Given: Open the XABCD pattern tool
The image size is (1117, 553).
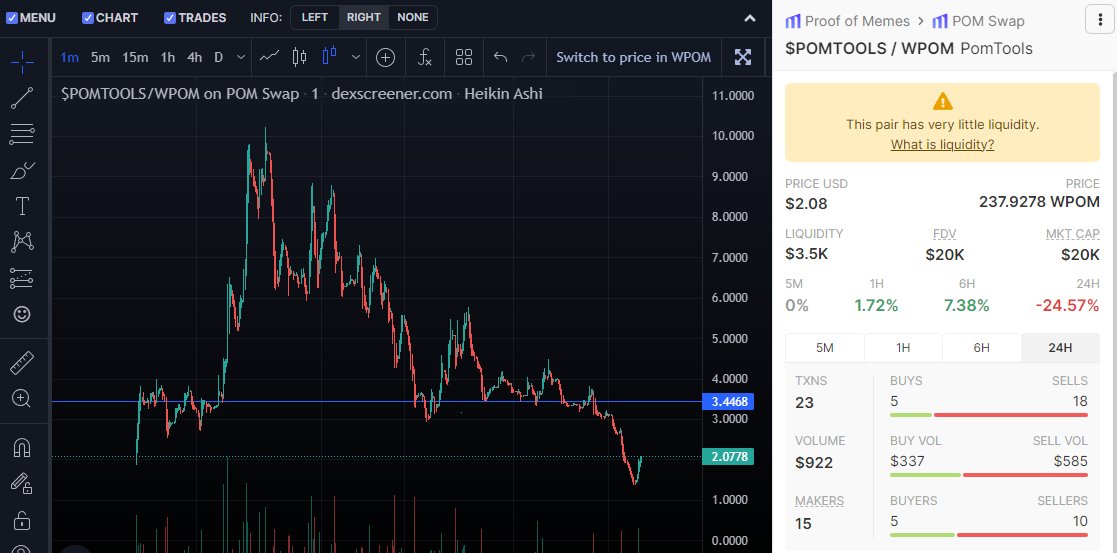Looking at the screenshot, I should click(22, 242).
